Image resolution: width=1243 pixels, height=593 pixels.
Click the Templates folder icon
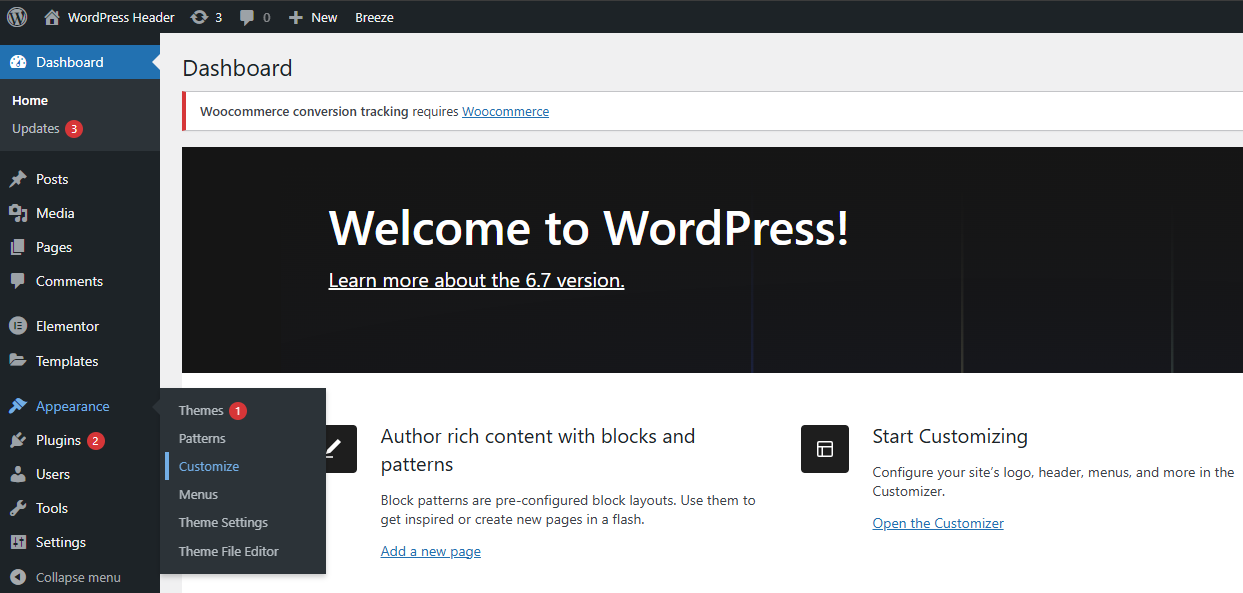(18, 361)
